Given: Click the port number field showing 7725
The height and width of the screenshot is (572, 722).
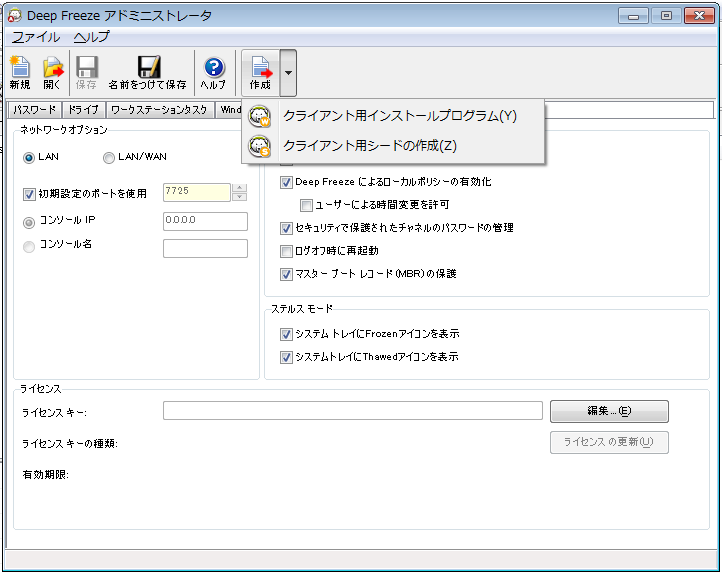Looking at the screenshot, I should click(x=197, y=192).
